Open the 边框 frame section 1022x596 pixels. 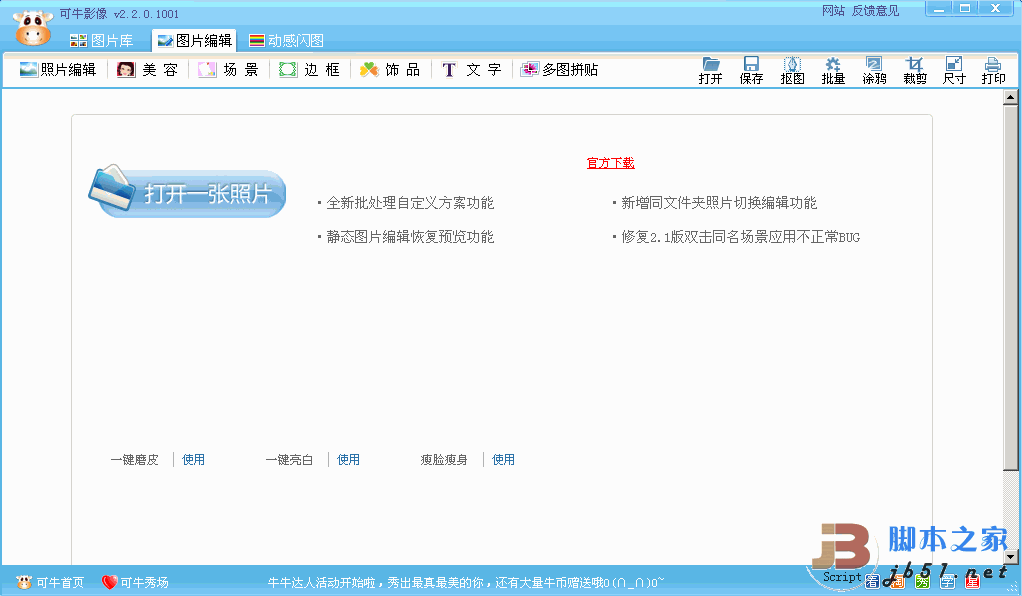click(x=309, y=70)
